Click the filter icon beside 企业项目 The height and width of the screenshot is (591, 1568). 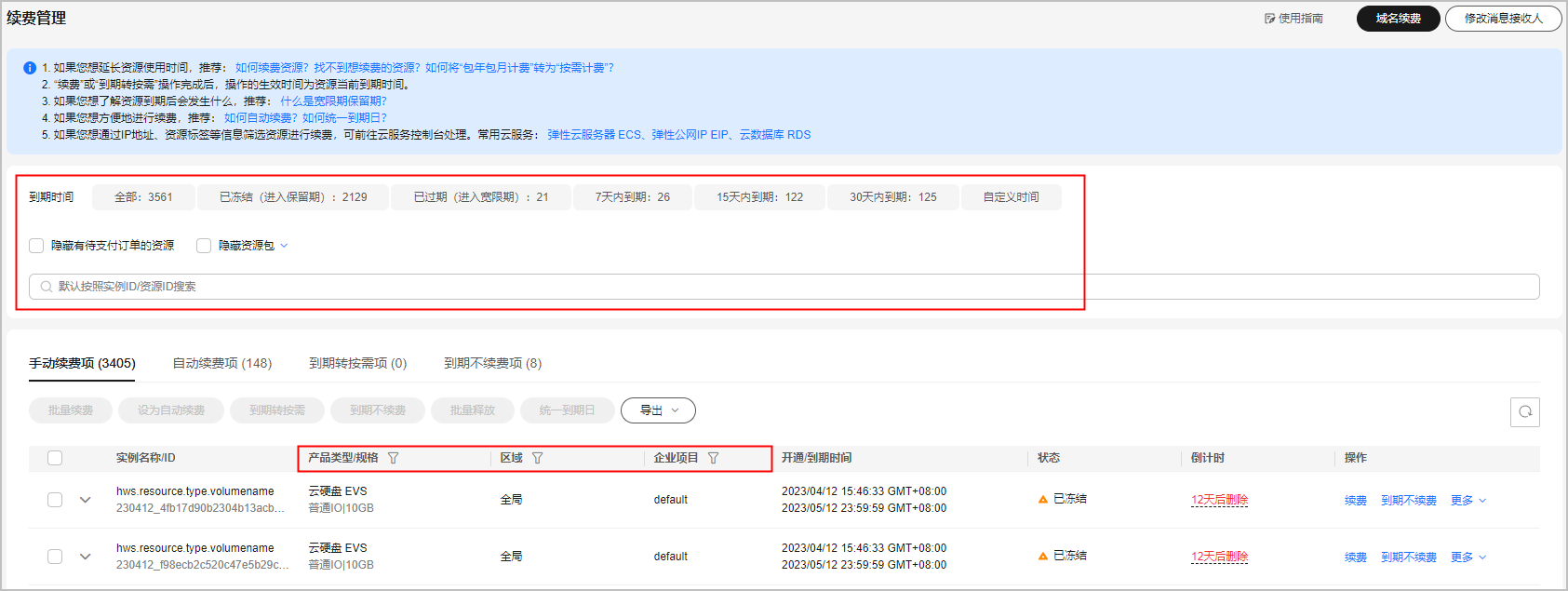[713, 458]
